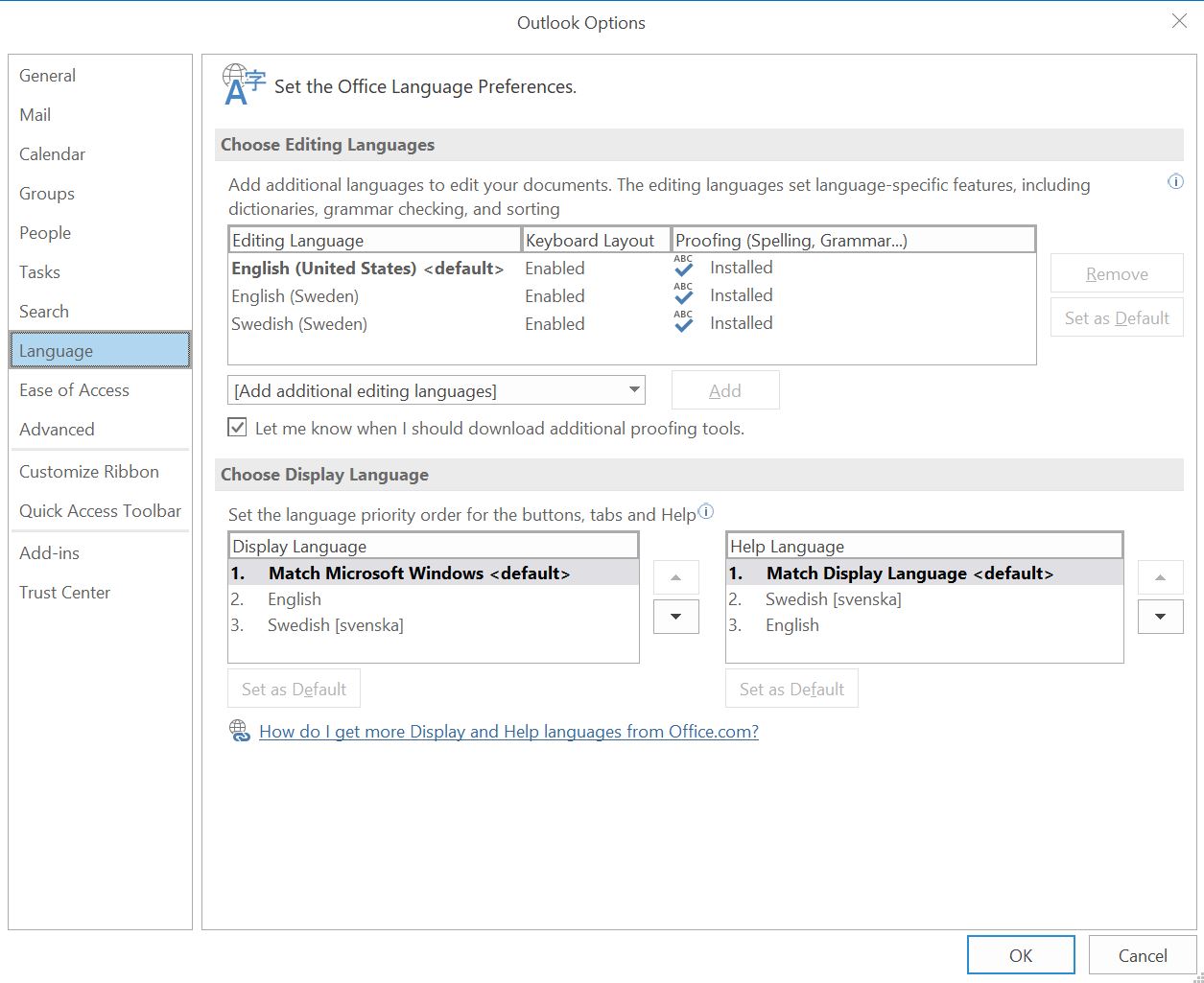Click the proofing ABC checkmark for English (United States)

click(683, 267)
